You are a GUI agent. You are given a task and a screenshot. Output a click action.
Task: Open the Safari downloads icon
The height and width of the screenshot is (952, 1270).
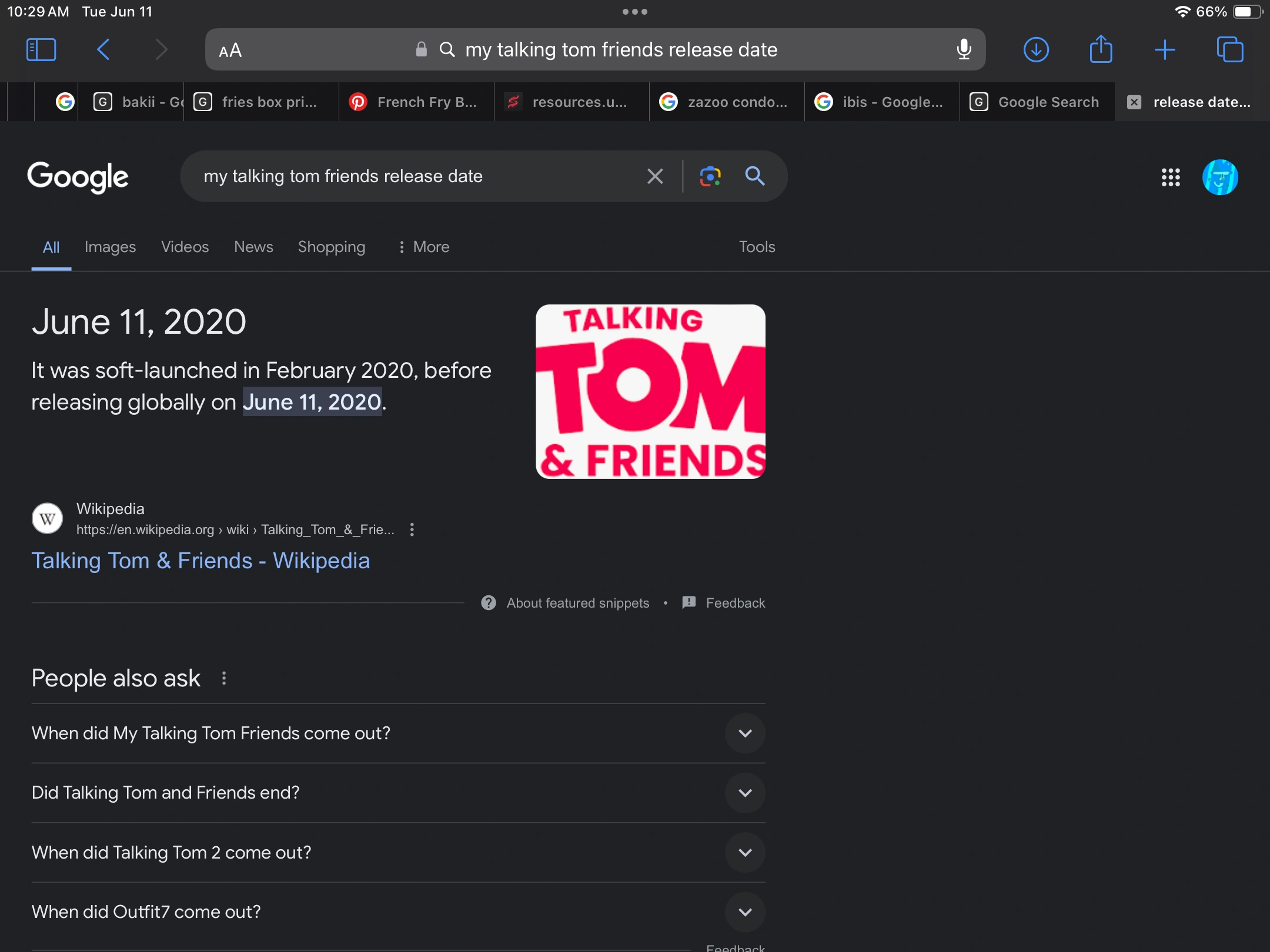click(x=1036, y=50)
